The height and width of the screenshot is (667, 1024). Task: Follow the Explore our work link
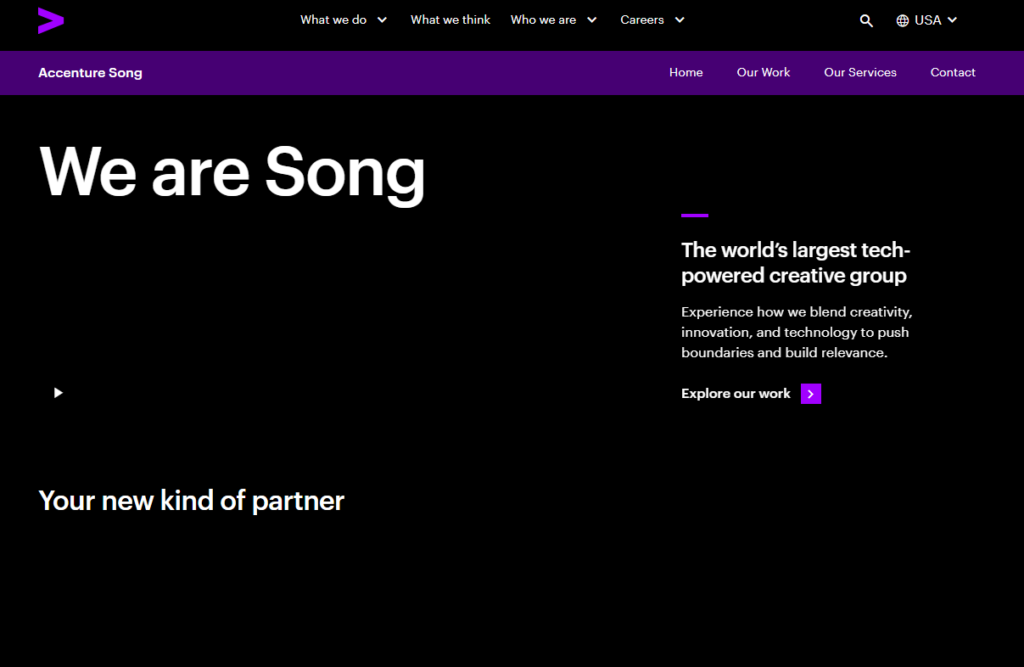[736, 394]
